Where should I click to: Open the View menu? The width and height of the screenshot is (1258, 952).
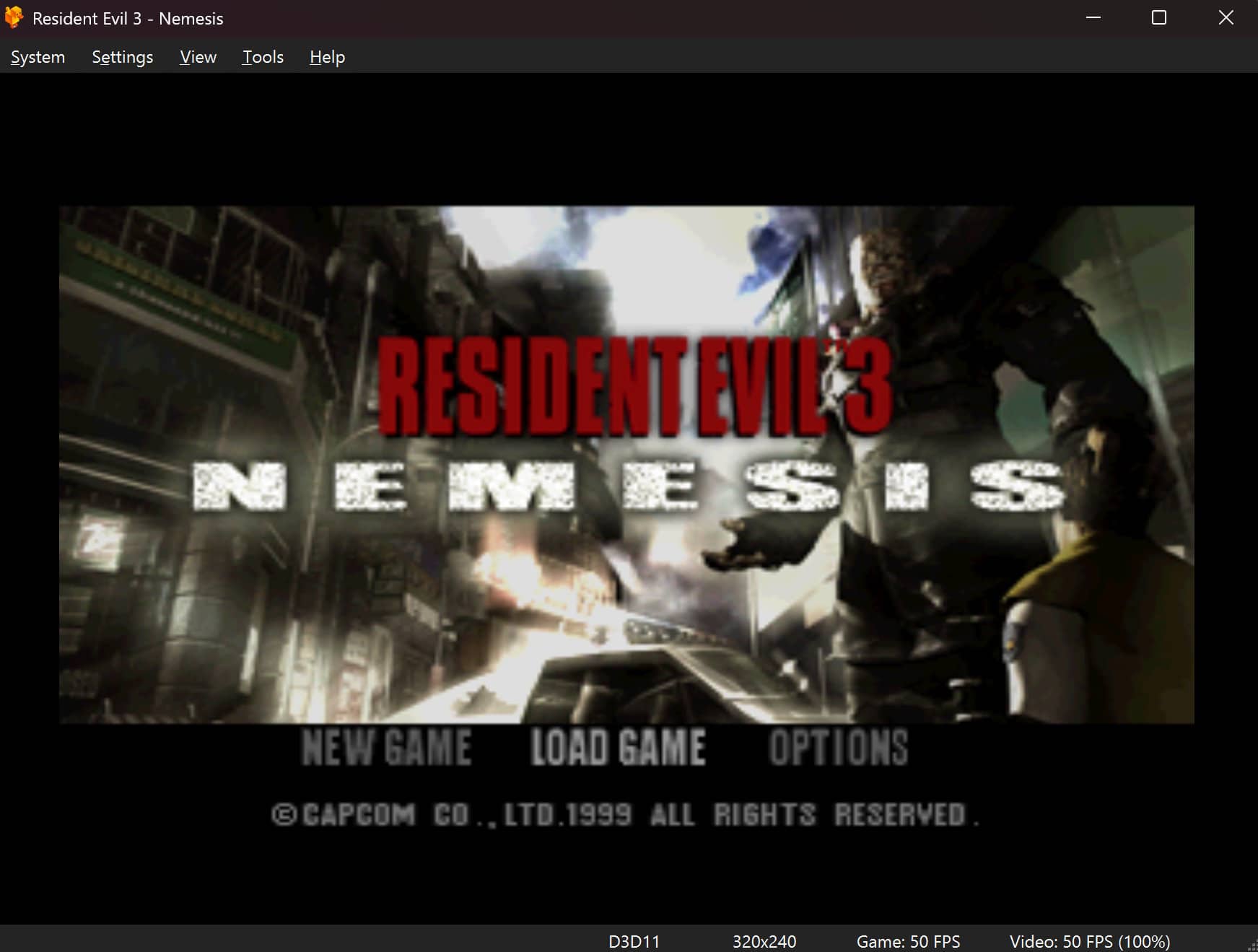(197, 56)
